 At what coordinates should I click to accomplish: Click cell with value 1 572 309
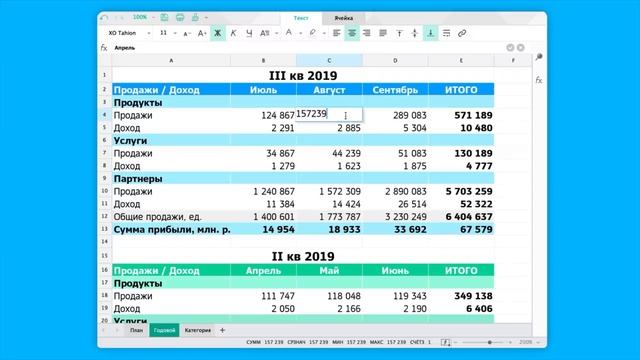click(329, 191)
